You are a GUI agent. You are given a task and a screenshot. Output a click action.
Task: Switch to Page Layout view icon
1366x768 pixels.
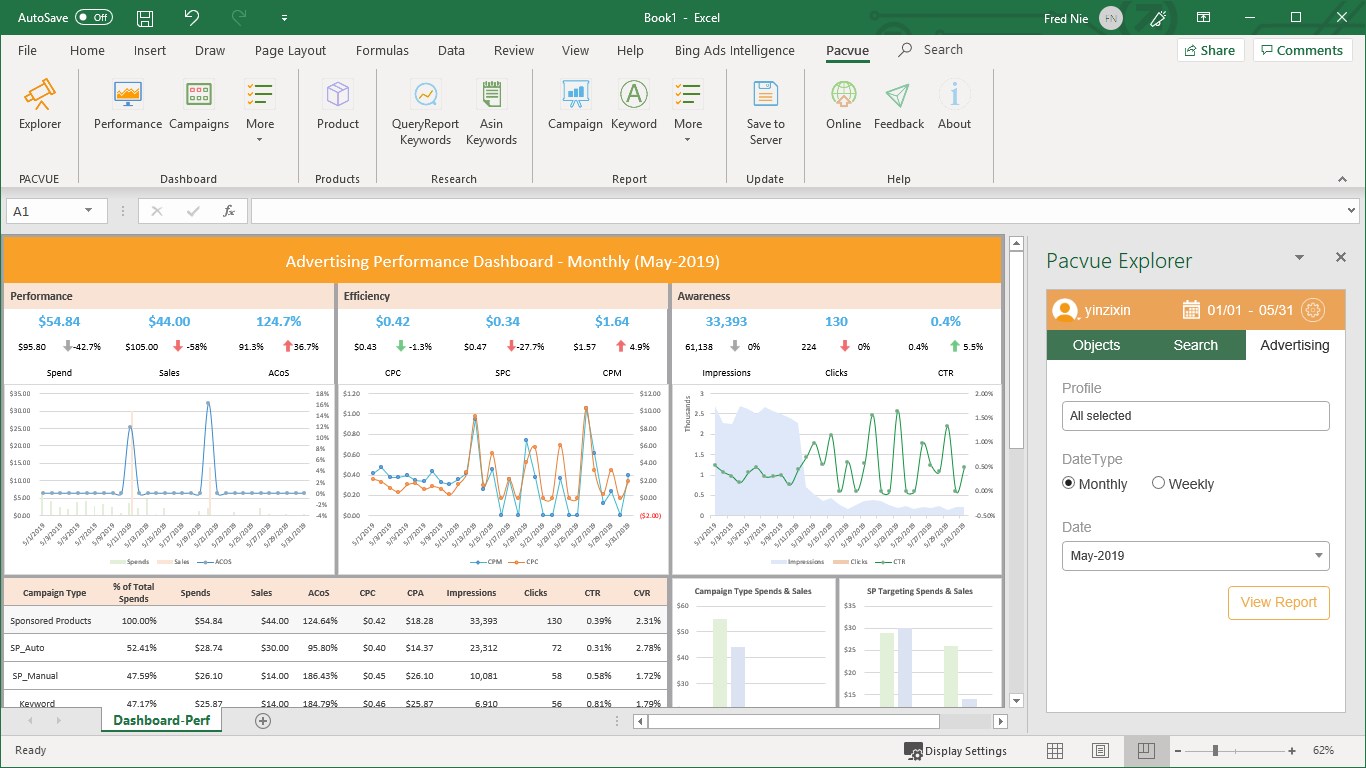[x=1100, y=751]
